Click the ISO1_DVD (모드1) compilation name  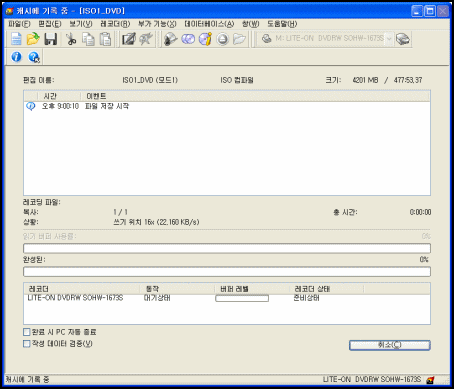click(x=150, y=80)
